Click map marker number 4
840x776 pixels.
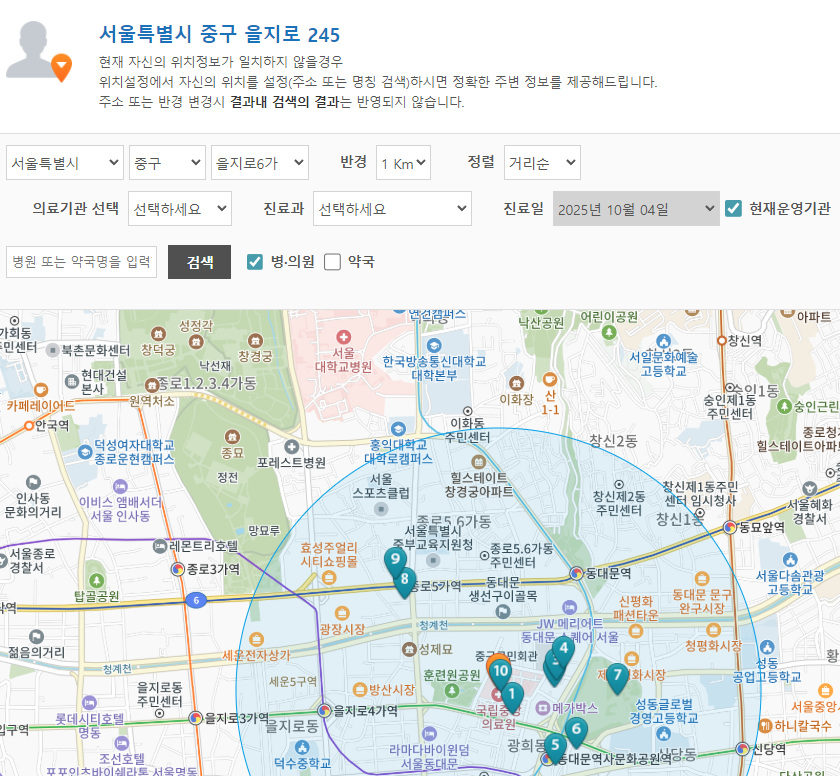point(563,650)
